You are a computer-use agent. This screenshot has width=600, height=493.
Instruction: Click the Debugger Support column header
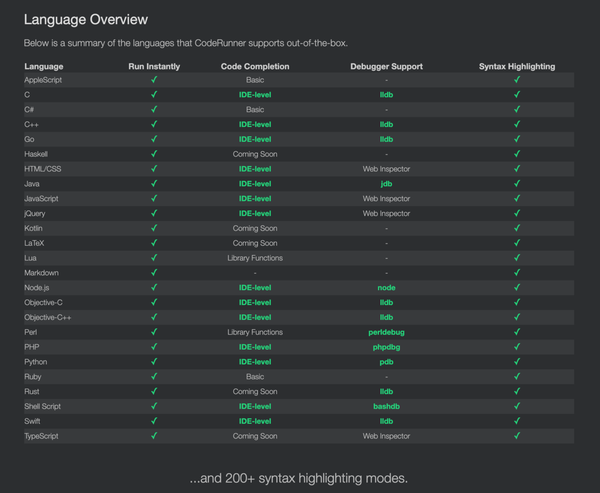[386, 66]
